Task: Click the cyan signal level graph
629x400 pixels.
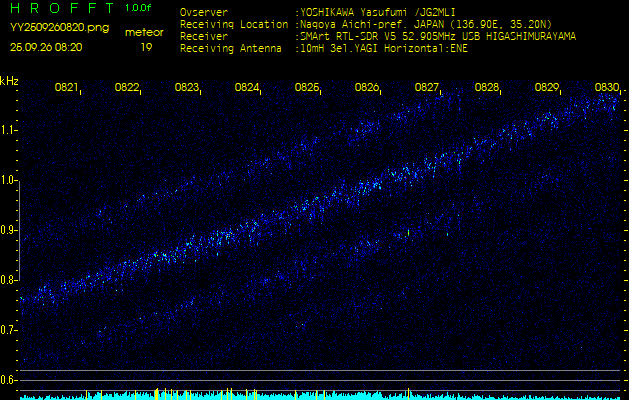Action: pyautogui.click(x=314, y=395)
